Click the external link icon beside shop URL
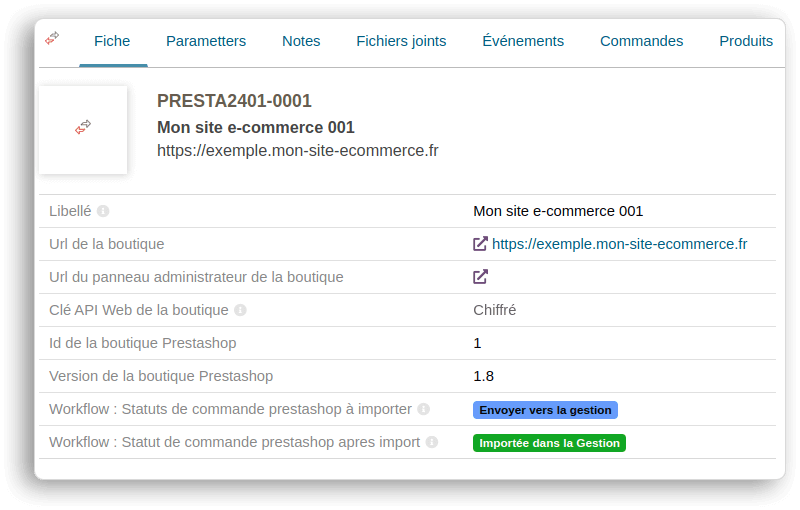 [x=480, y=244]
